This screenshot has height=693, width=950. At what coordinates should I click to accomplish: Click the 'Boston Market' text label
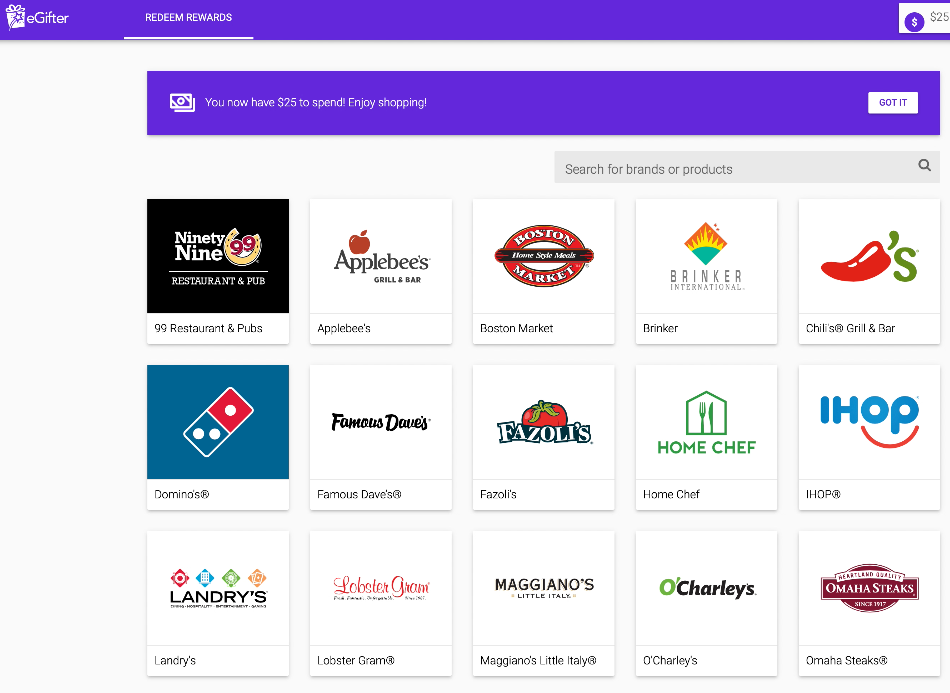[516, 328]
